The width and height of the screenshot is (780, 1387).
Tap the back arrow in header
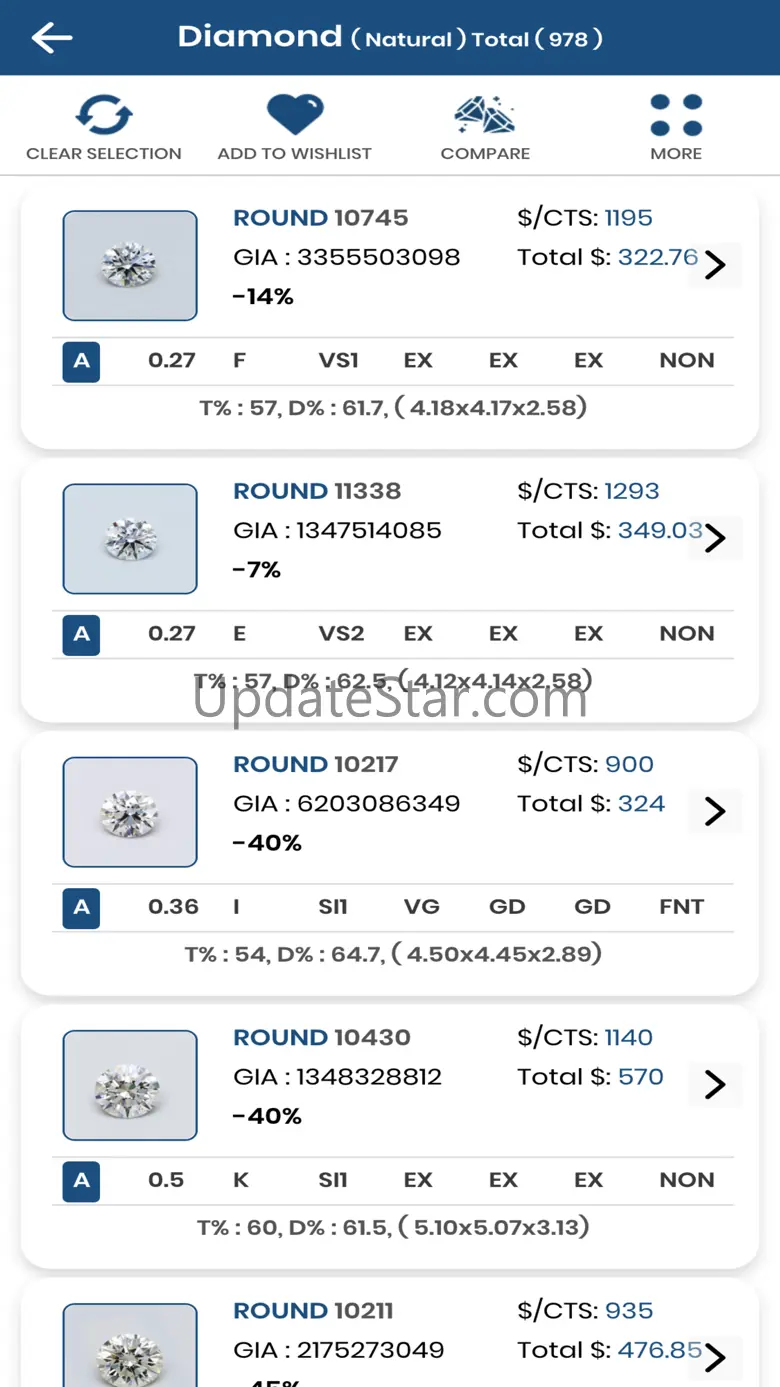[x=52, y=38]
